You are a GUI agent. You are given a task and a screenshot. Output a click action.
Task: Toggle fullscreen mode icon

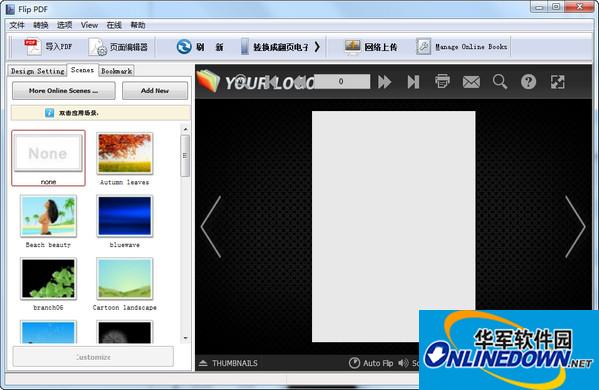click(x=557, y=82)
